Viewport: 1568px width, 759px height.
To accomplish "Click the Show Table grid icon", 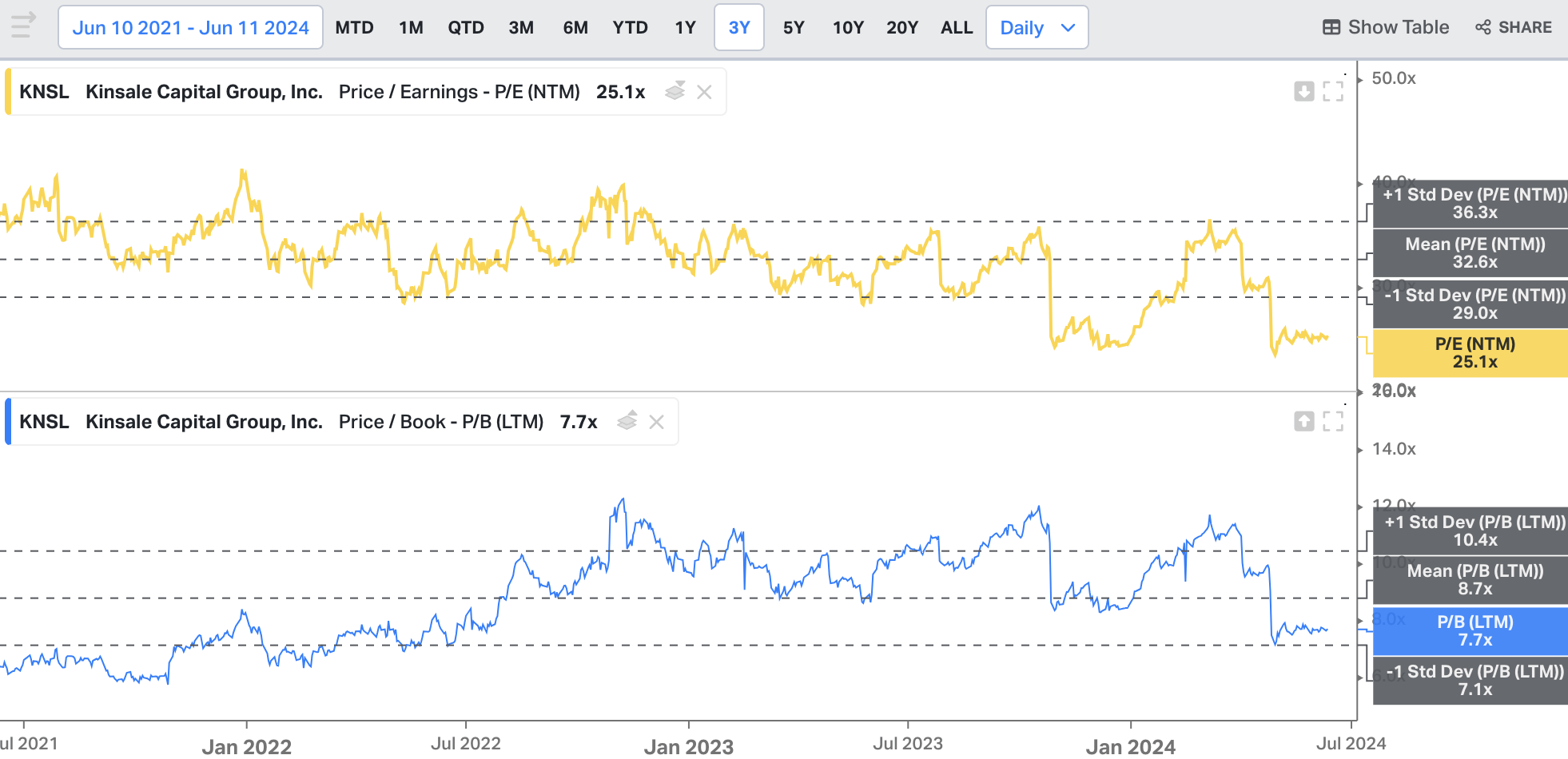I will click(1331, 27).
